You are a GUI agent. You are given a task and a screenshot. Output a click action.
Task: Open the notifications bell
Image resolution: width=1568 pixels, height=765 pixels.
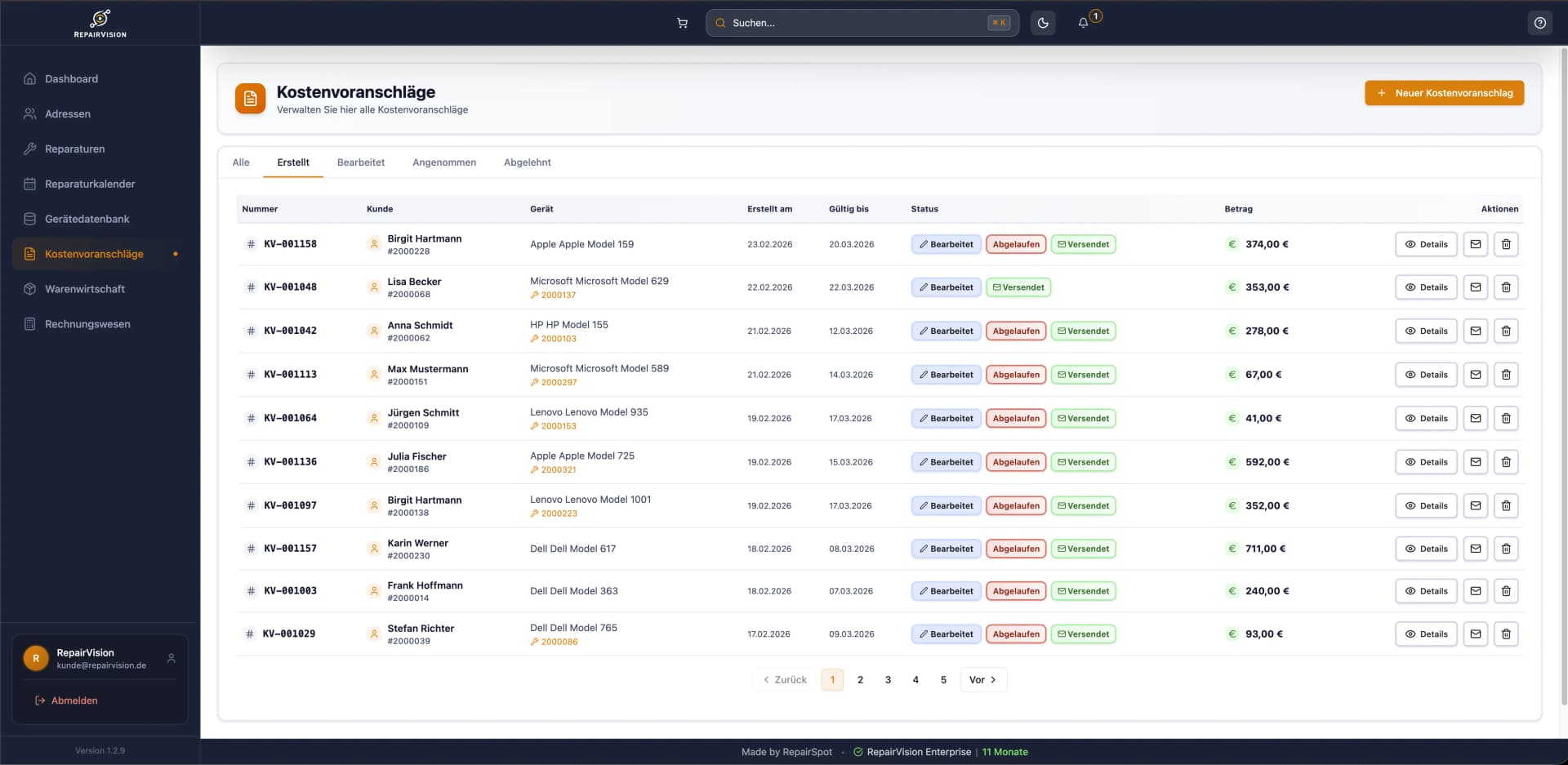(1084, 23)
